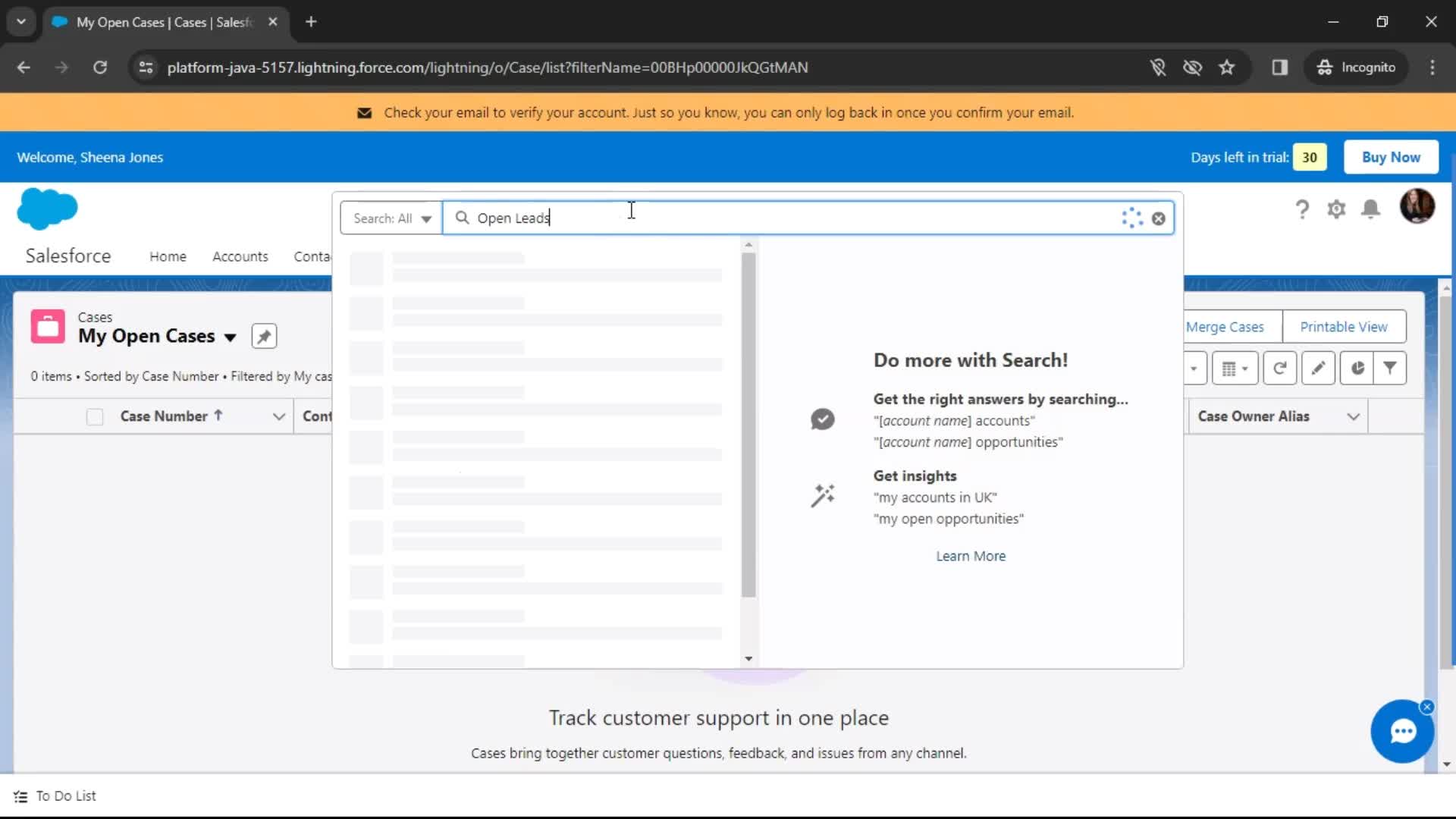Close the My Open Cases browser tab
Viewport: 1456px width, 819px height.
pyautogui.click(x=273, y=22)
